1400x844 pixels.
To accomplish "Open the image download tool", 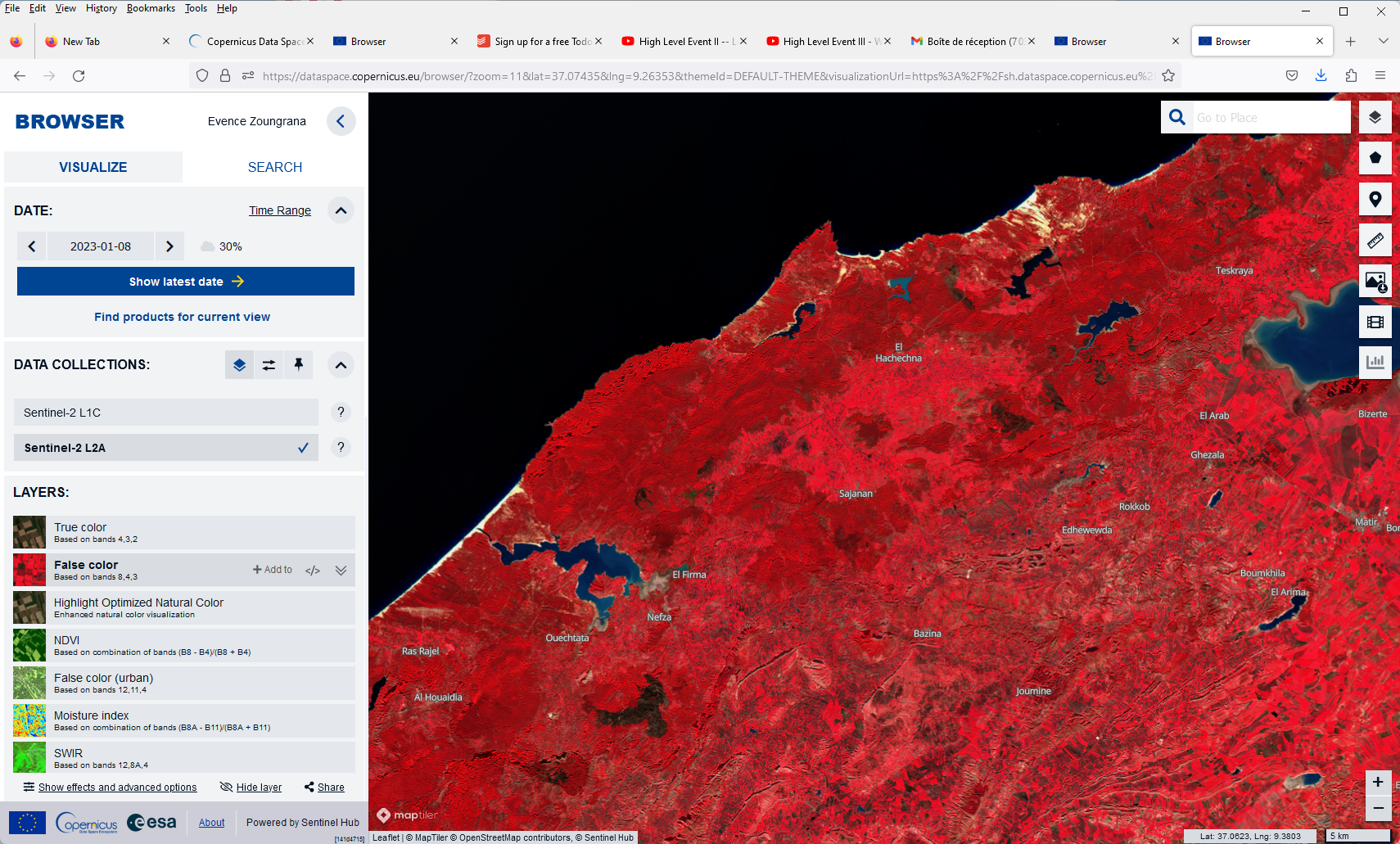I will pos(1375,281).
